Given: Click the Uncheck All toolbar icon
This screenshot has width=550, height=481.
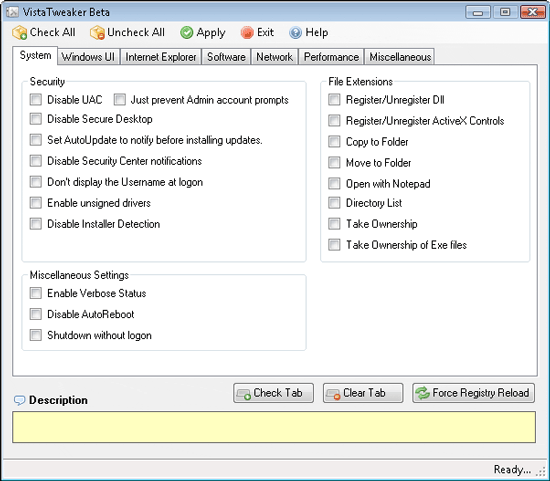Looking at the screenshot, I should pyautogui.click(x=97, y=33).
